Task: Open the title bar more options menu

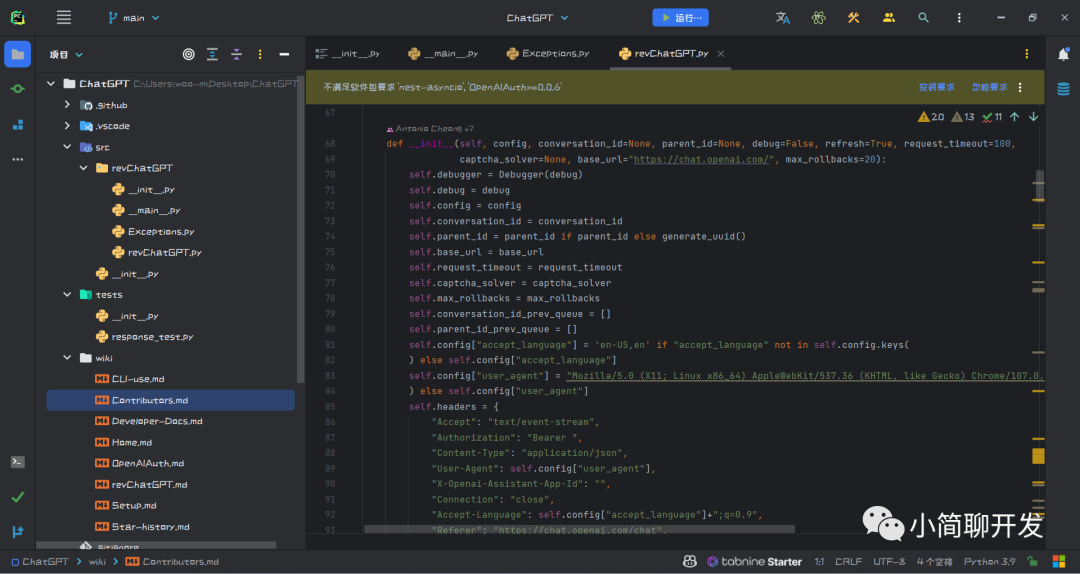Action: [959, 18]
